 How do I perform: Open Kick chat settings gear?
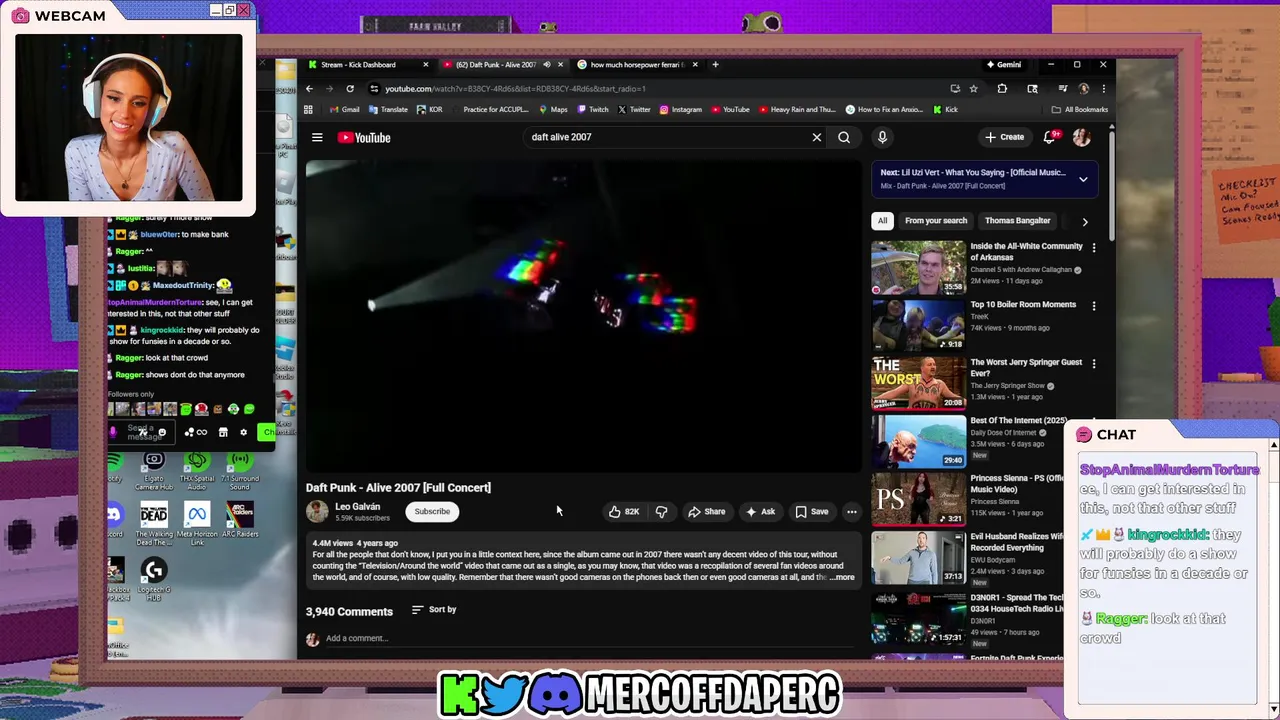243,432
